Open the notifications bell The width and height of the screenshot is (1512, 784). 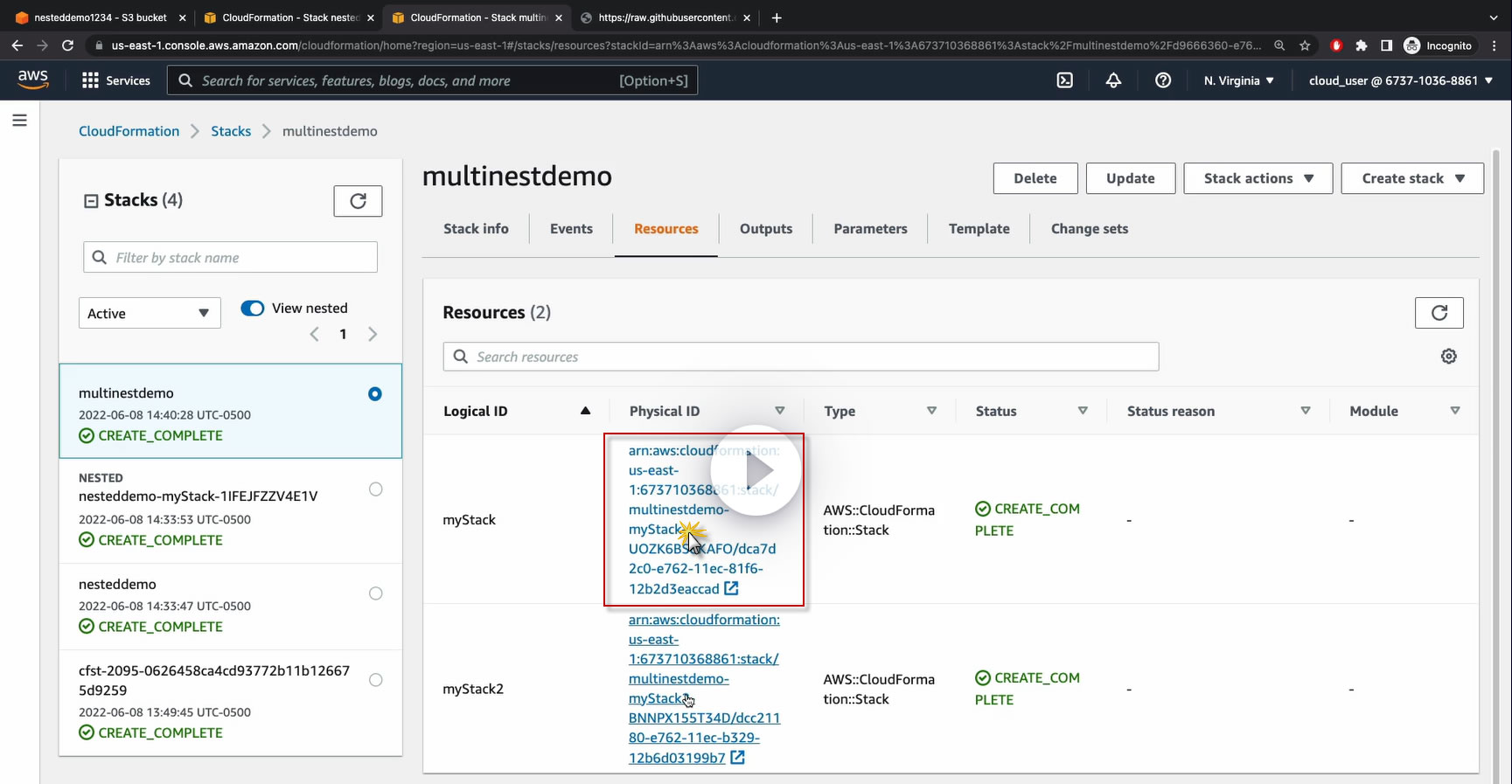(x=1113, y=80)
